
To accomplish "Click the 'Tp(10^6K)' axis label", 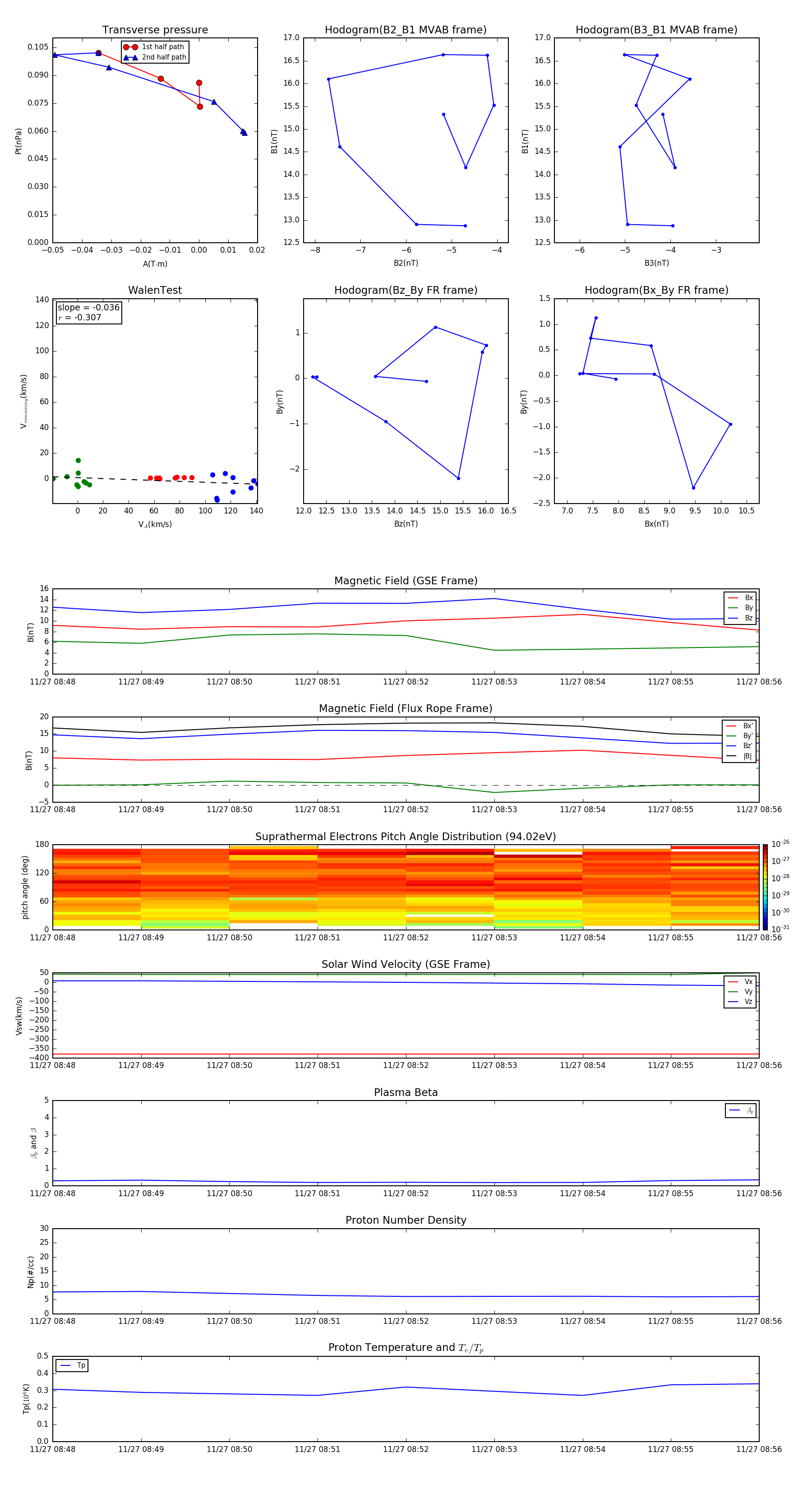I will [26, 1399].
